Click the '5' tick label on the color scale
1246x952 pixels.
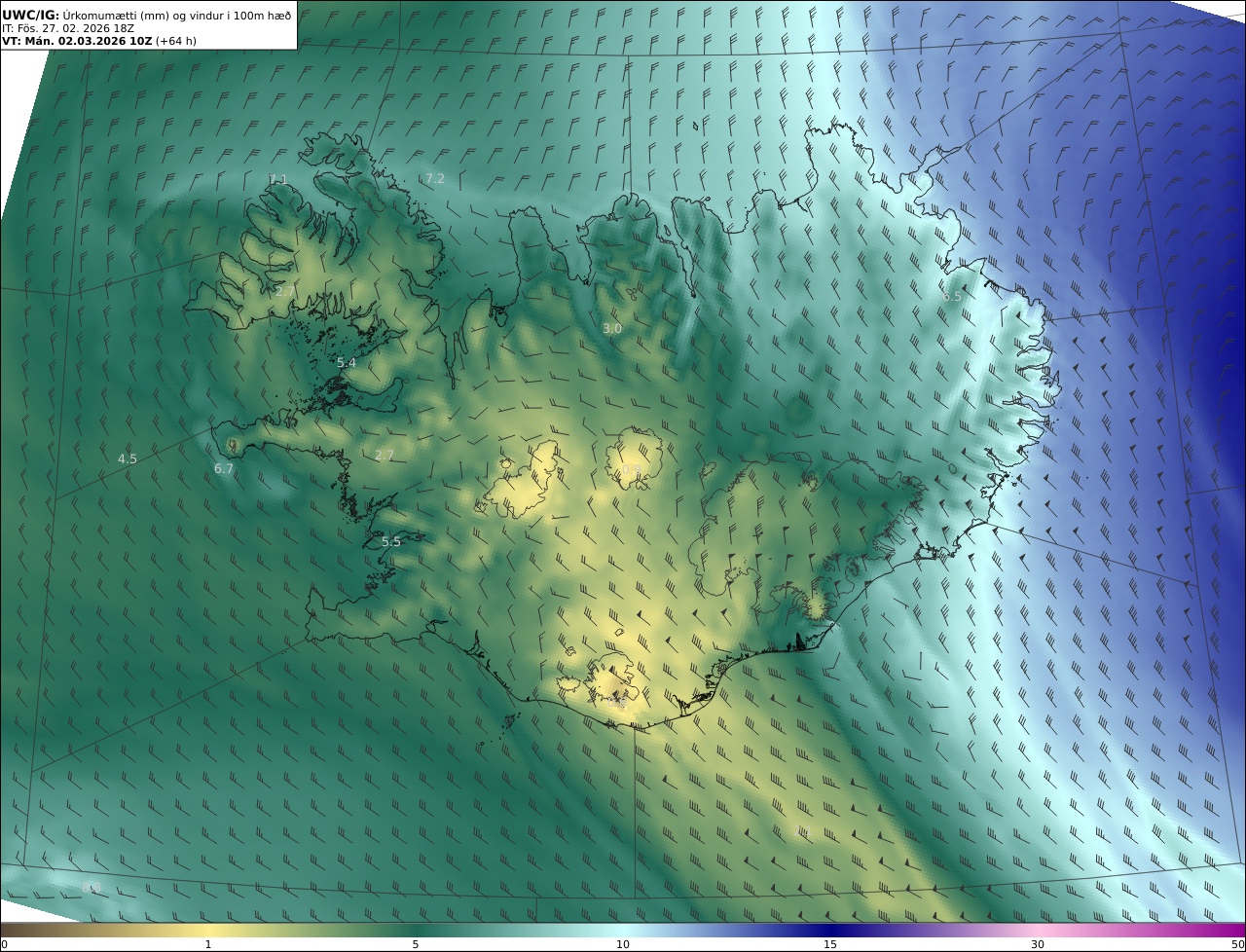click(416, 944)
